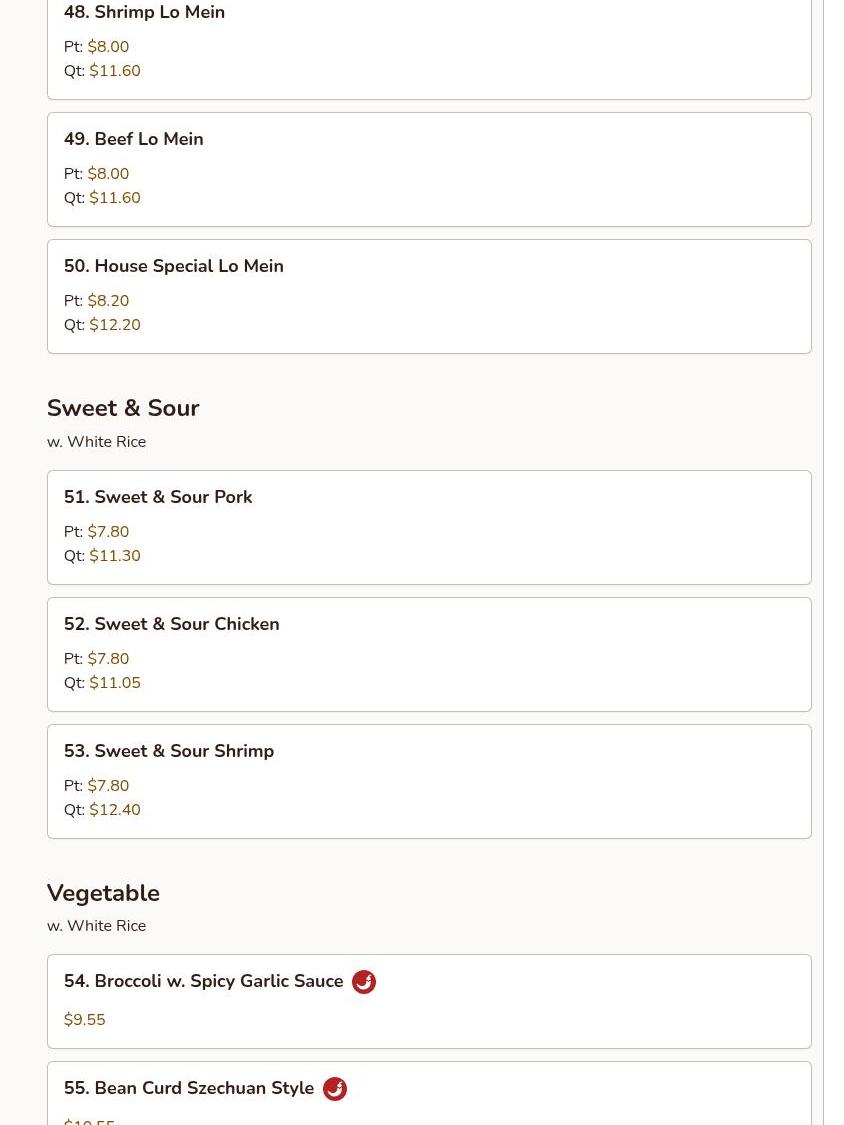Click the spicy chili icon next to Bean Curd Szechuan Style

pos(335,1089)
